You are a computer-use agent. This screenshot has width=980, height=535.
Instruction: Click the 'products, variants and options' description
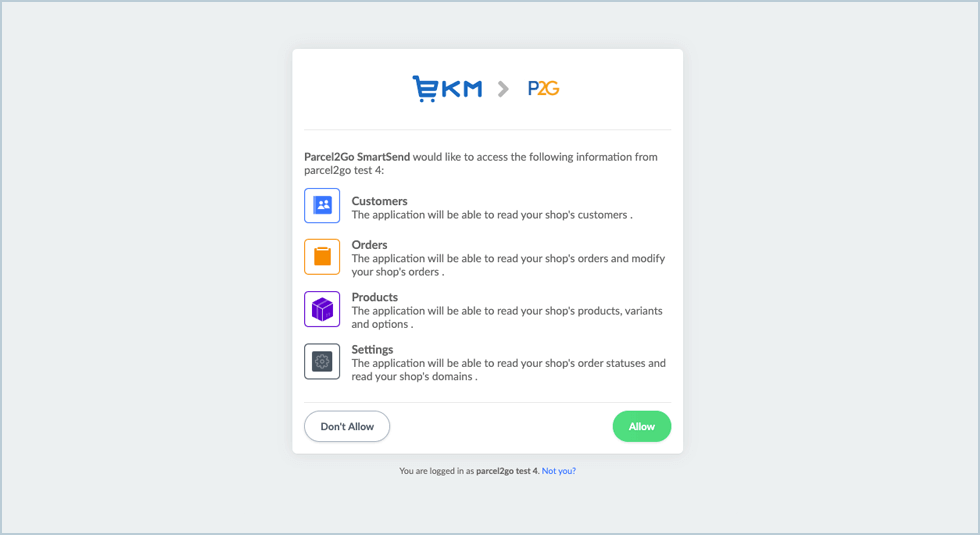(x=507, y=318)
